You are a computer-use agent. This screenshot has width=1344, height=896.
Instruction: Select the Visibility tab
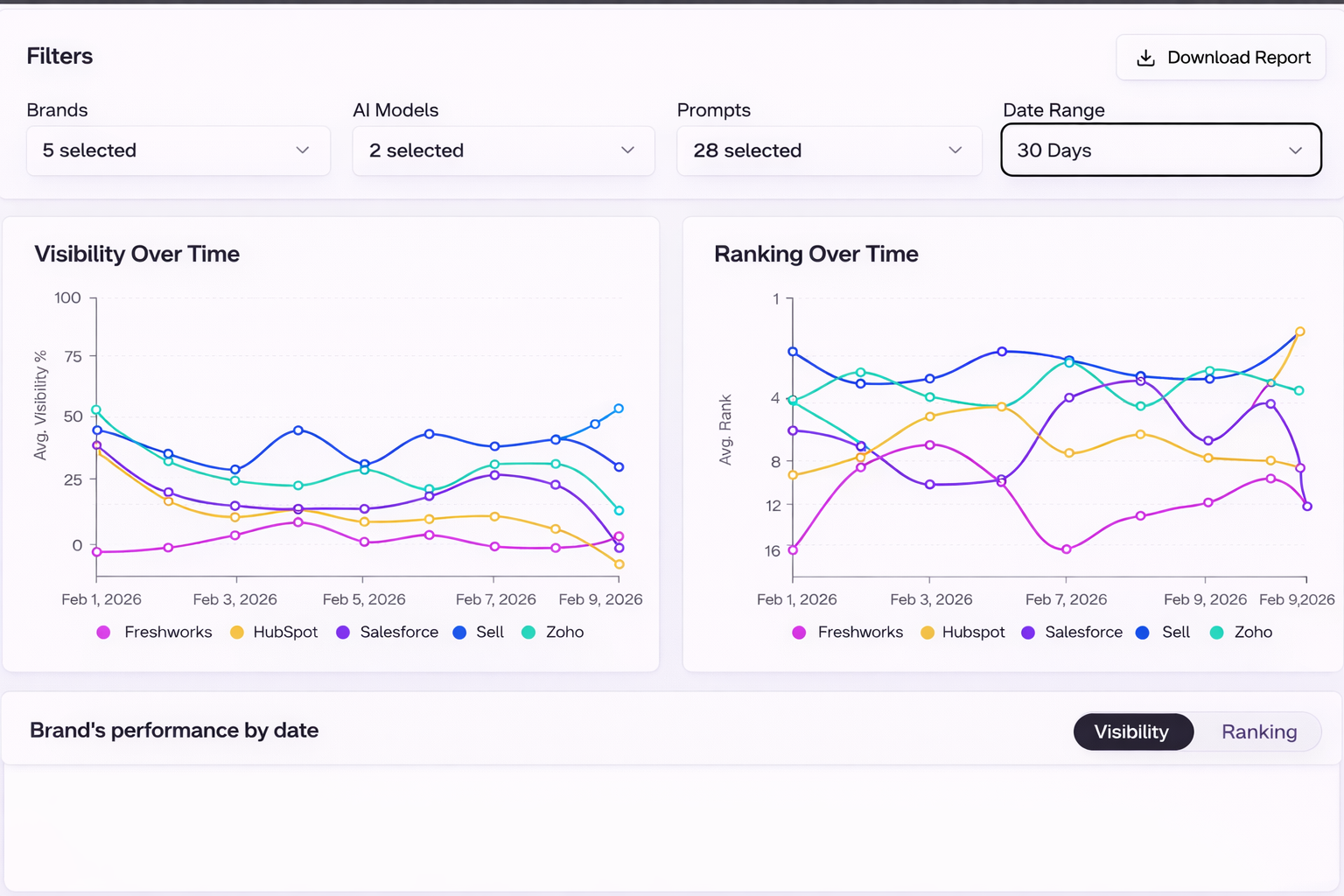pyautogui.click(x=1131, y=731)
